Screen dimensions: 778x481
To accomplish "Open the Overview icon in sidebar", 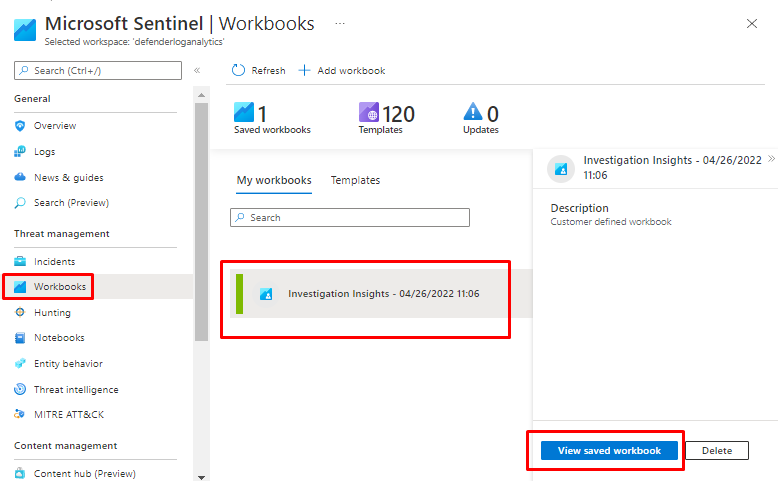I will click(20, 126).
